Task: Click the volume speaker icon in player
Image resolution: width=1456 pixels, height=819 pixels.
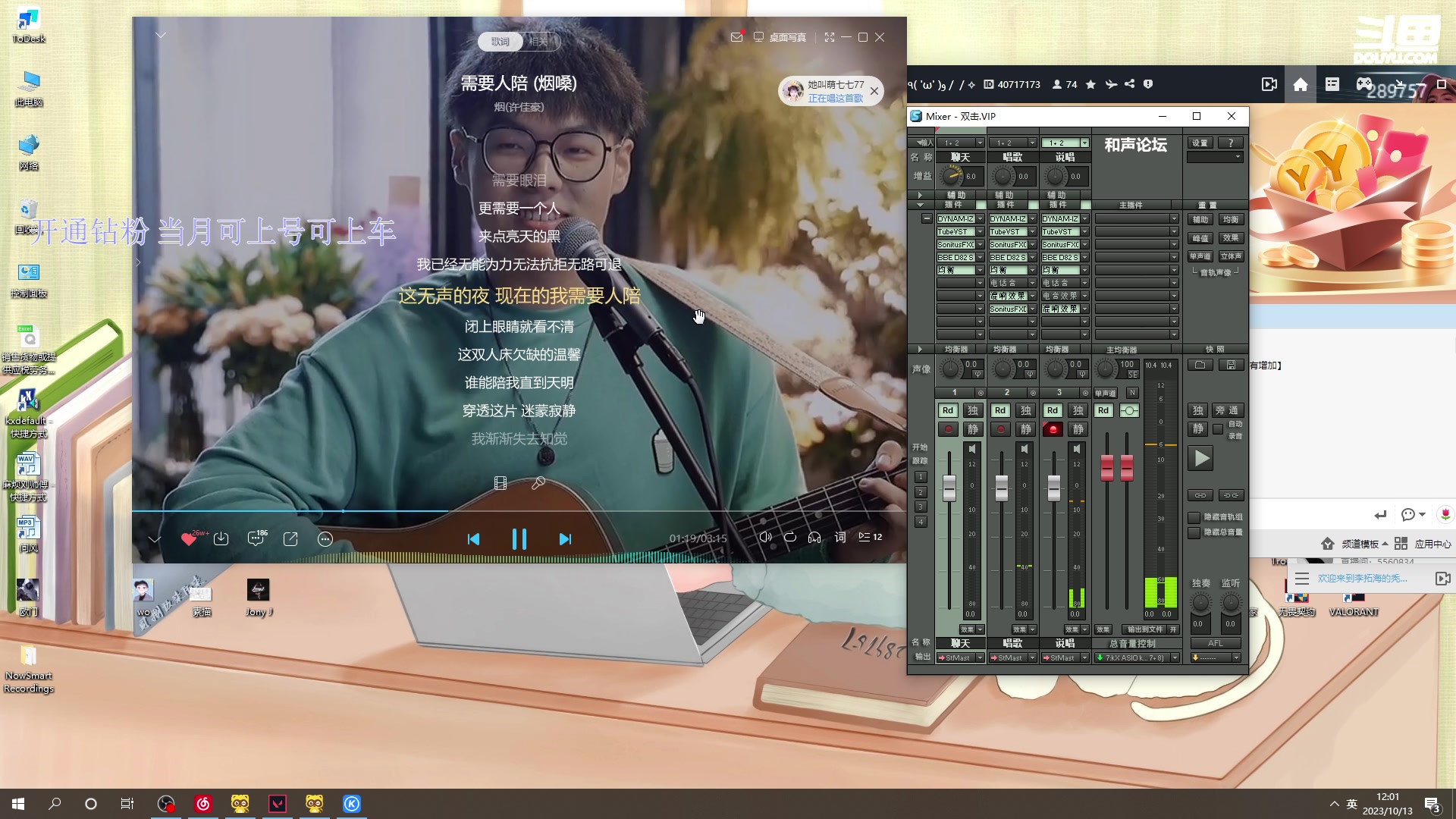Action: pyautogui.click(x=765, y=537)
